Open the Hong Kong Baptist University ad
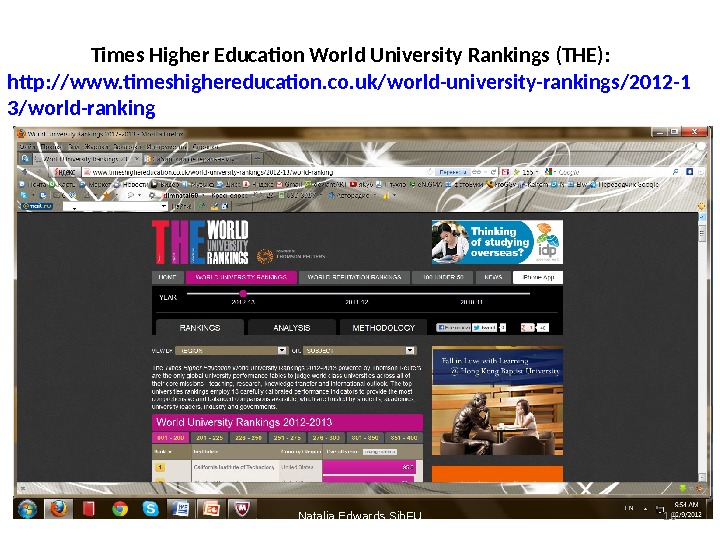 click(497, 401)
